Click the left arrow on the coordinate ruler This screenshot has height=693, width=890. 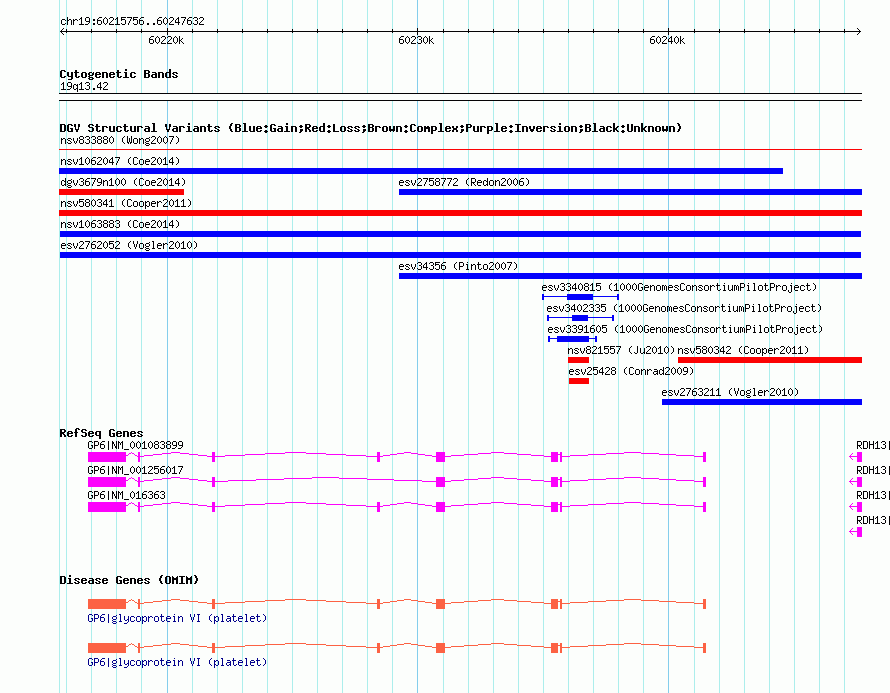click(63, 32)
